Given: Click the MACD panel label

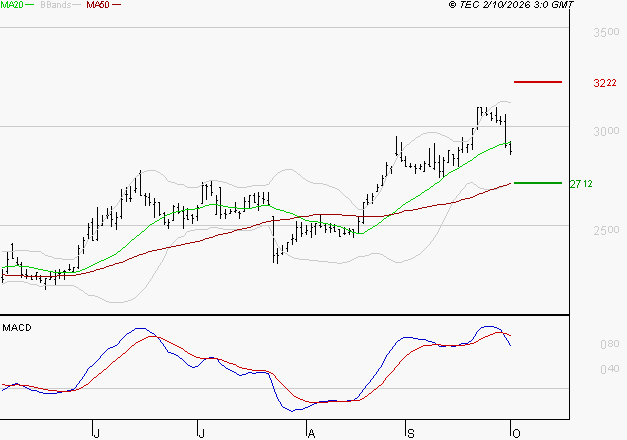Looking at the screenshot, I should coord(17,328).
